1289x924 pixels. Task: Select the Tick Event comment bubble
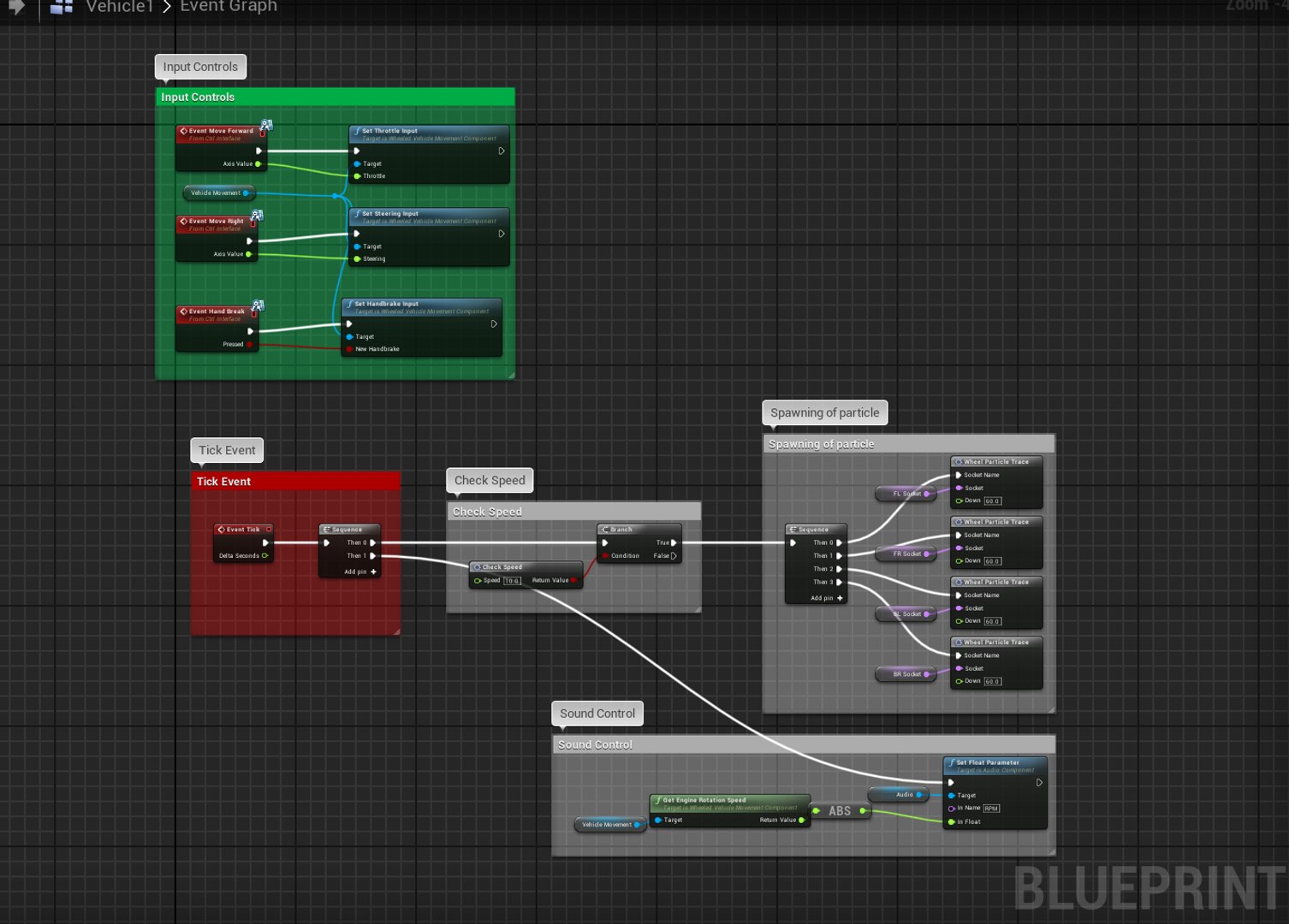click(227, 450)
